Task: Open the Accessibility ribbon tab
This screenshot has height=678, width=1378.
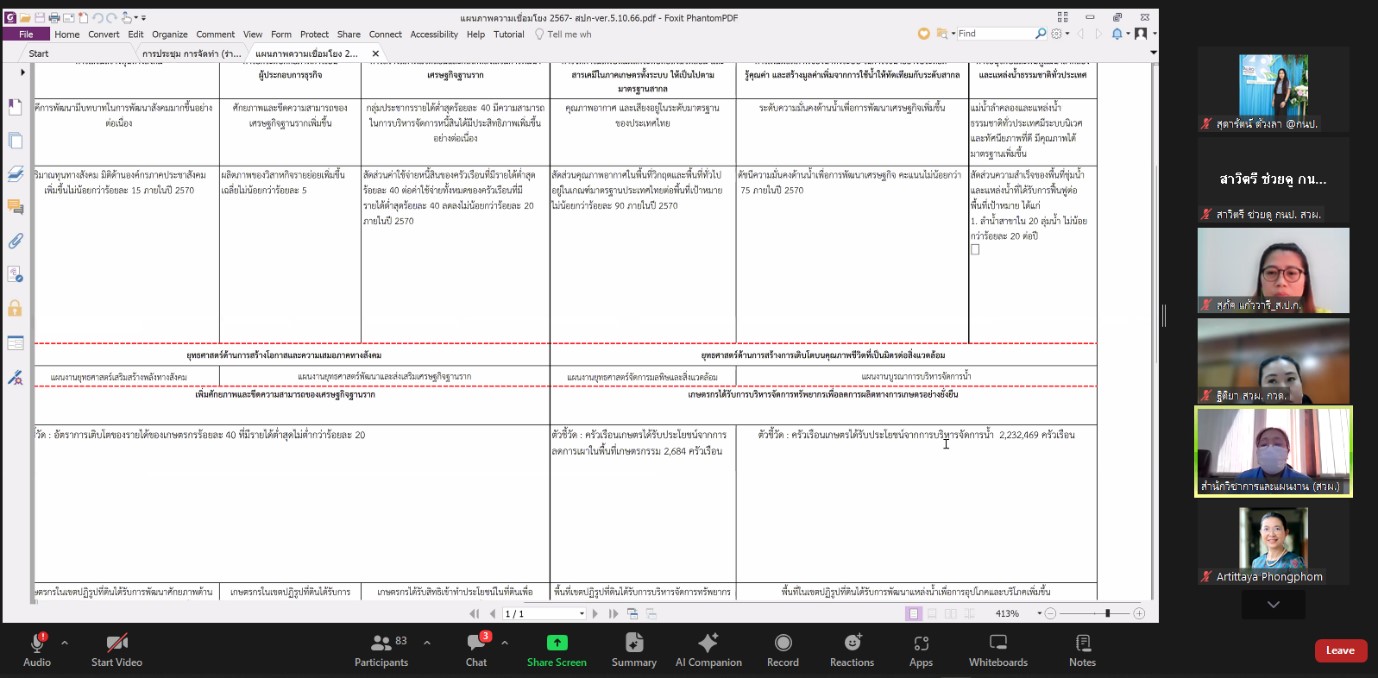Action: coord(434,34)
